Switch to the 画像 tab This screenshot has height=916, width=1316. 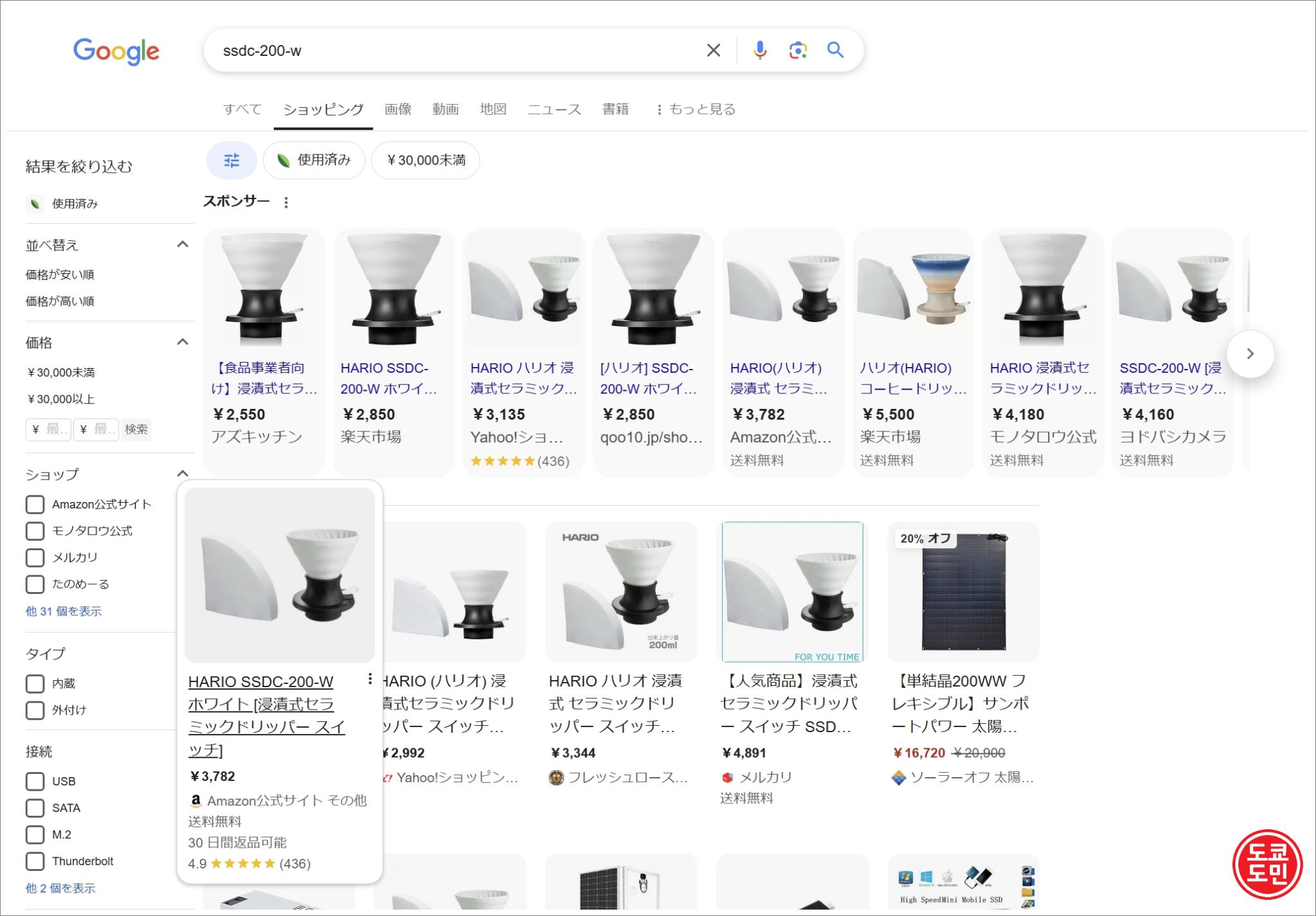click(397, 109)
